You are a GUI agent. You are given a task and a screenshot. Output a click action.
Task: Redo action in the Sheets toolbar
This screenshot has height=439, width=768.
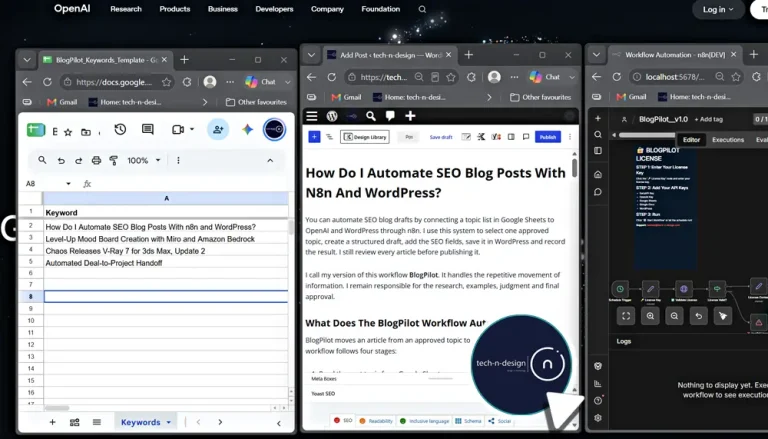click(x=78, y=161)
